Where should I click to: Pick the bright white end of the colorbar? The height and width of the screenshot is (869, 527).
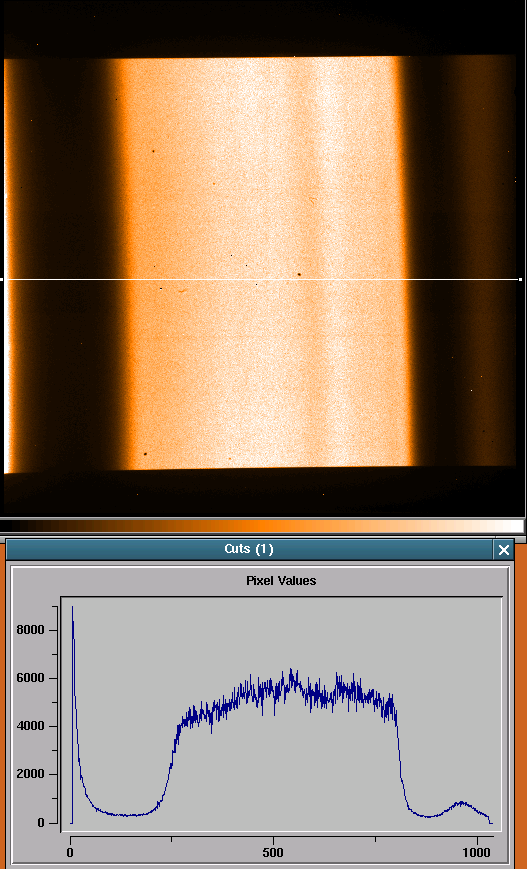[x=513, y=526]
